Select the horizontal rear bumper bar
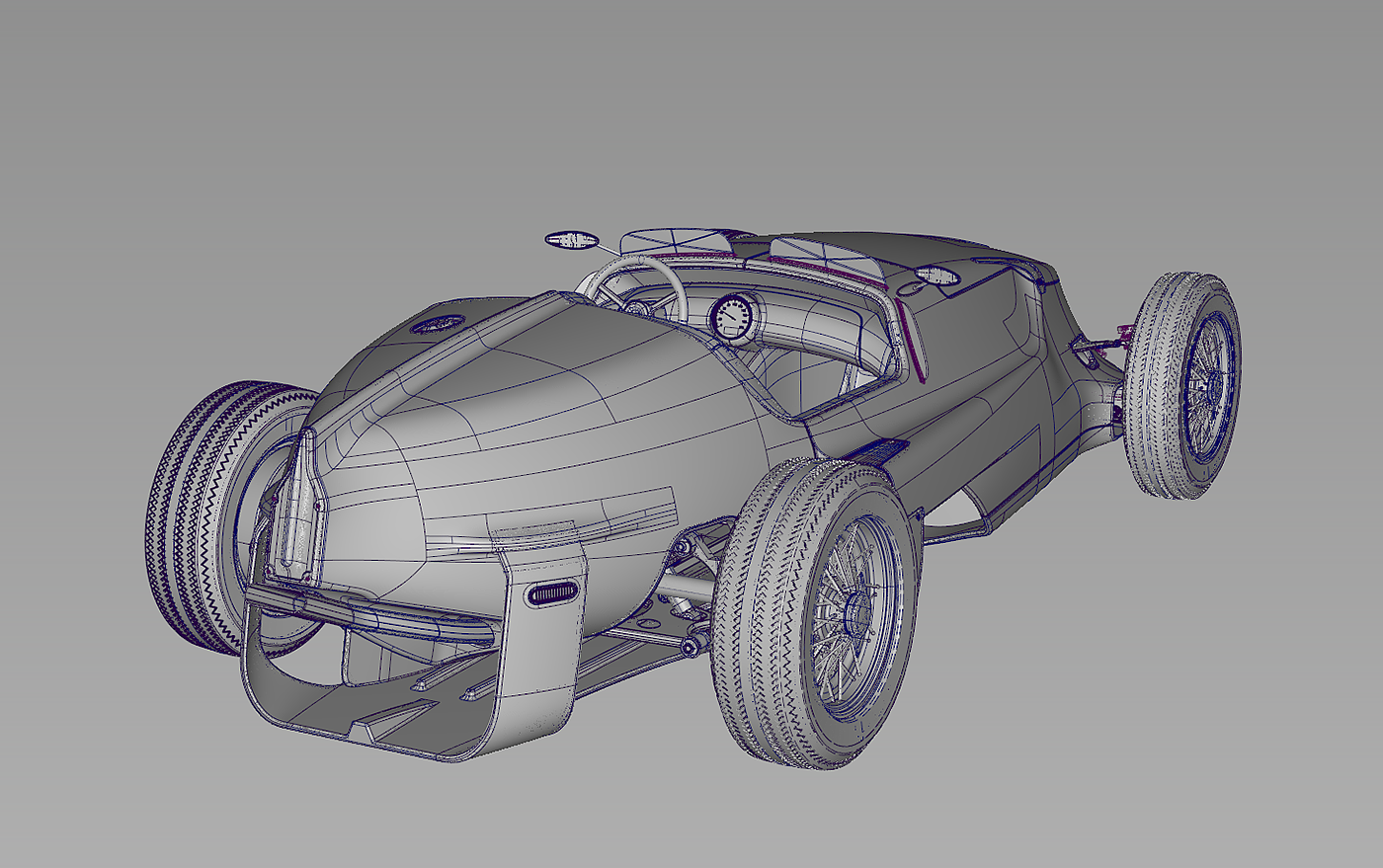Image resolution: width=1383 pixels, height=868 pixels. [x=370, y=614]
